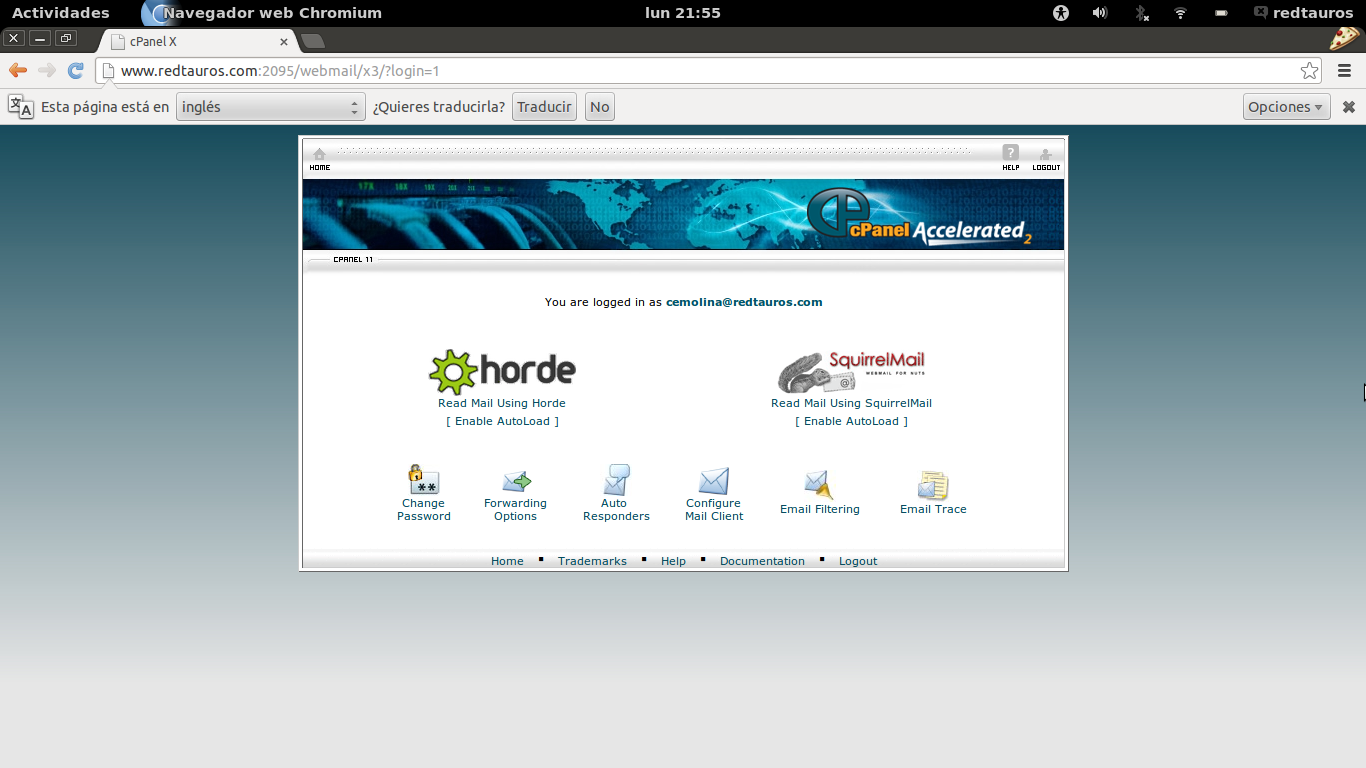1366x768 pixels.
Task: Click the Traducir button
Action: click(544, 107)
